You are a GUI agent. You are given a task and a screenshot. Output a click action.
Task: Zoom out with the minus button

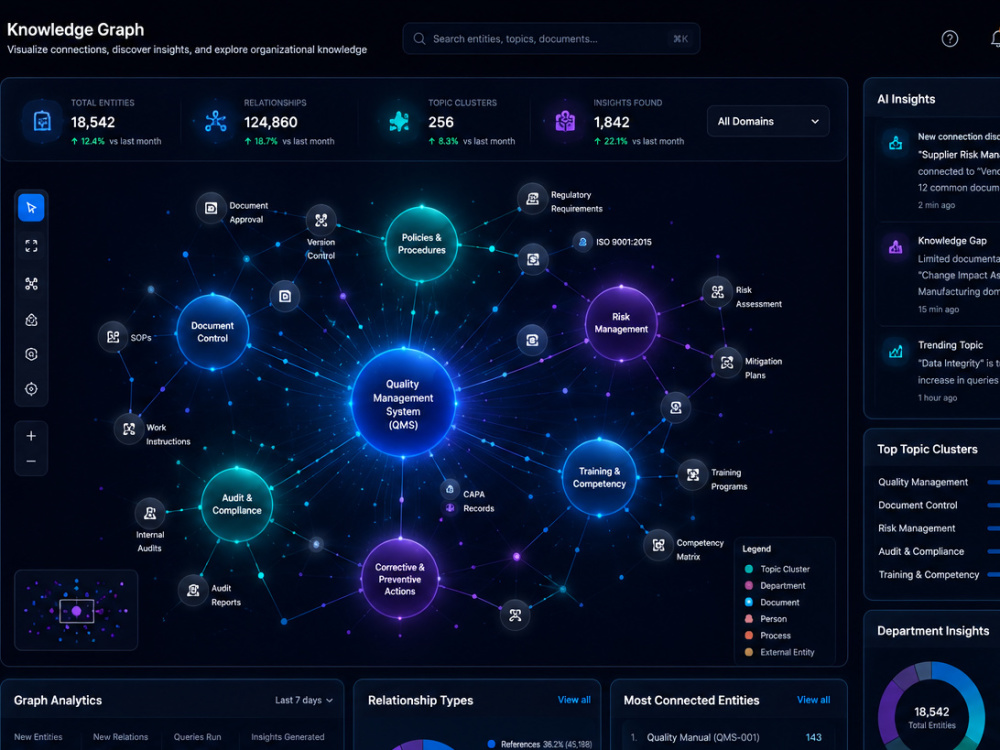pos(31,461)
